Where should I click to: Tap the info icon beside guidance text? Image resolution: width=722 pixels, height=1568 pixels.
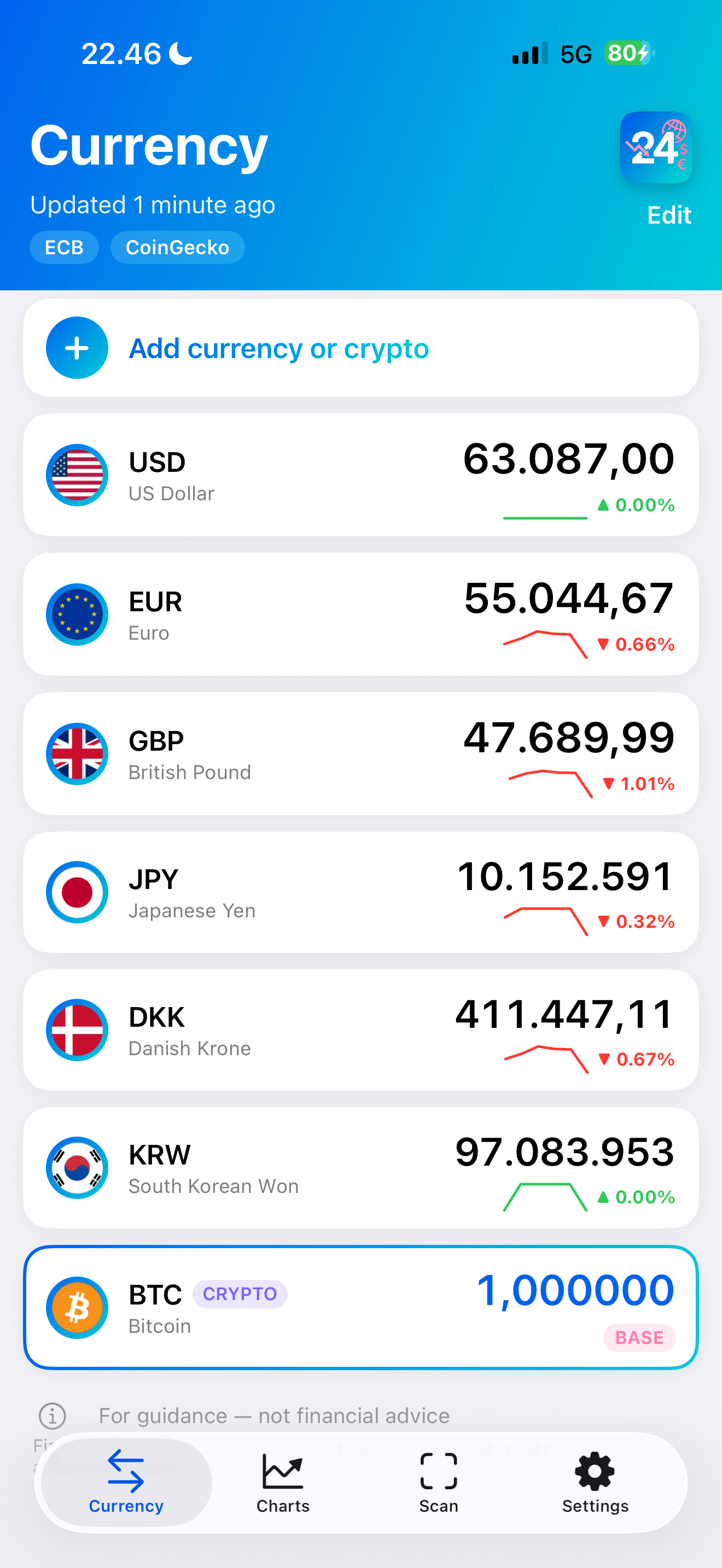pyautogui.click(x=53, y=1416)
